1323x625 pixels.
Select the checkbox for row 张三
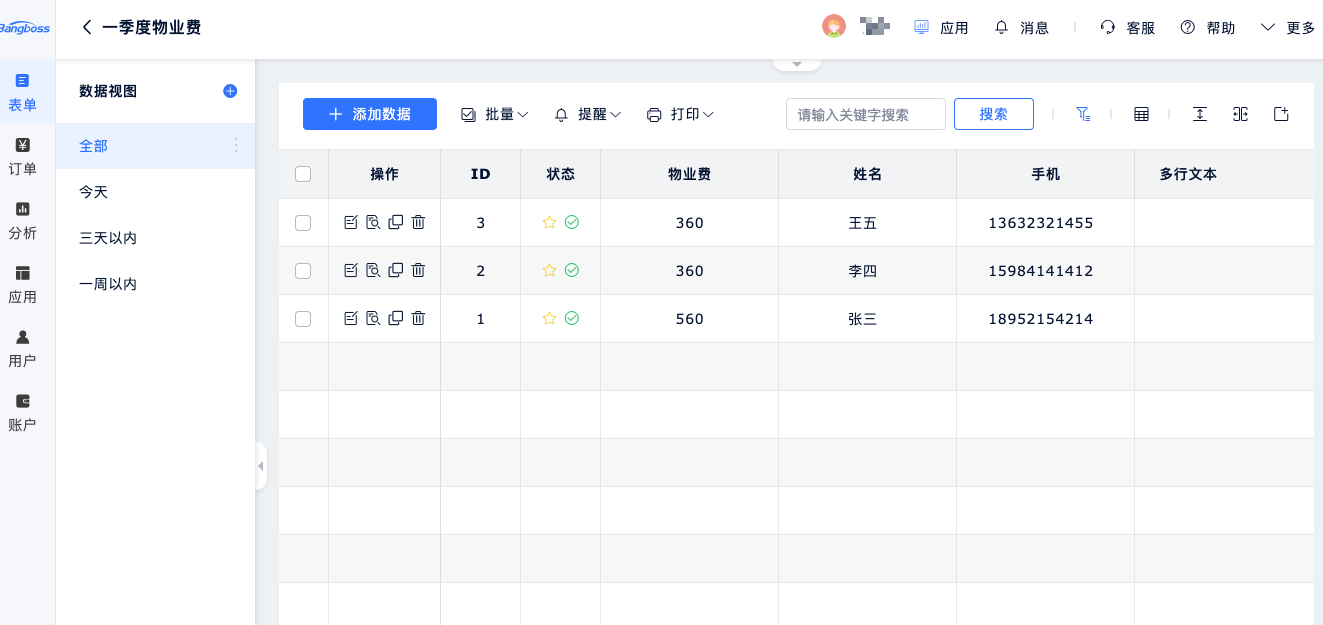pyautogui.click(x=303, y=319)
